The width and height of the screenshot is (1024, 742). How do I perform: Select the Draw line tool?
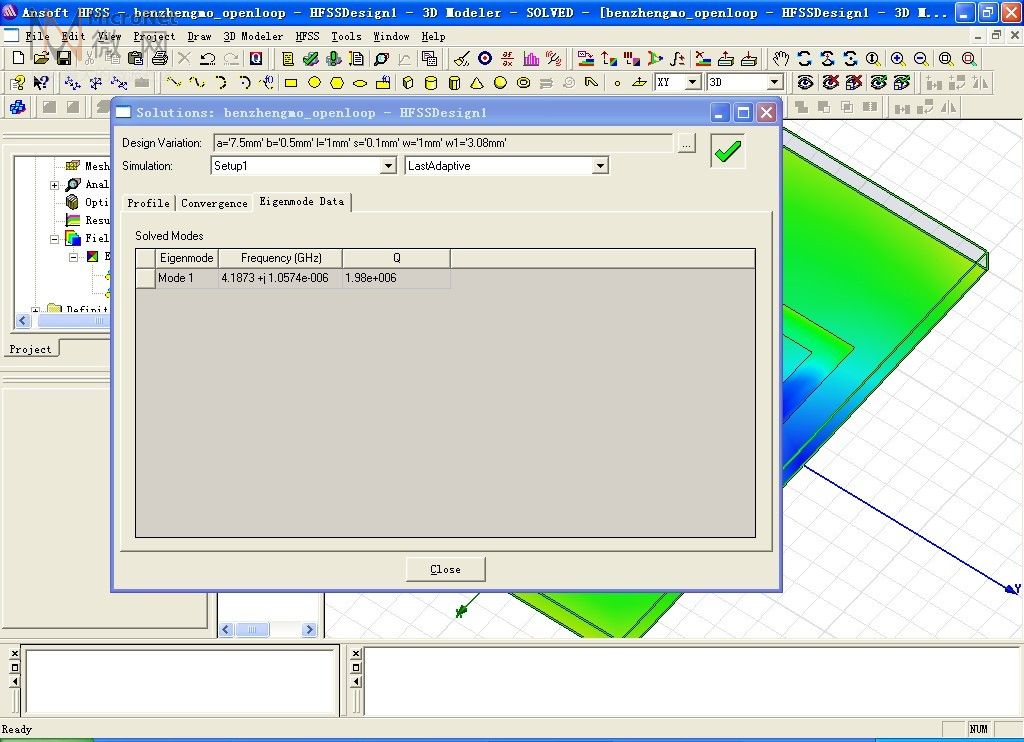click(x=174, y=83)
